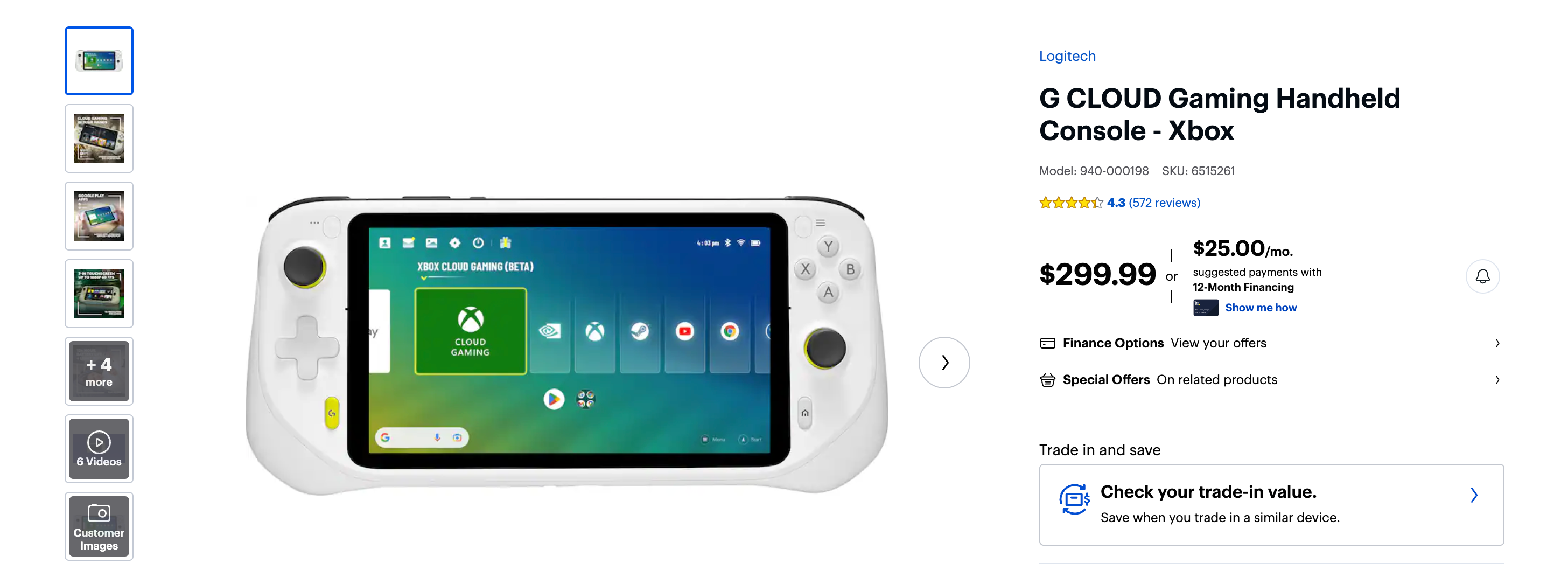Open the Customer Images gallery
Screen dimensions: 1568x570
(99, 526)
